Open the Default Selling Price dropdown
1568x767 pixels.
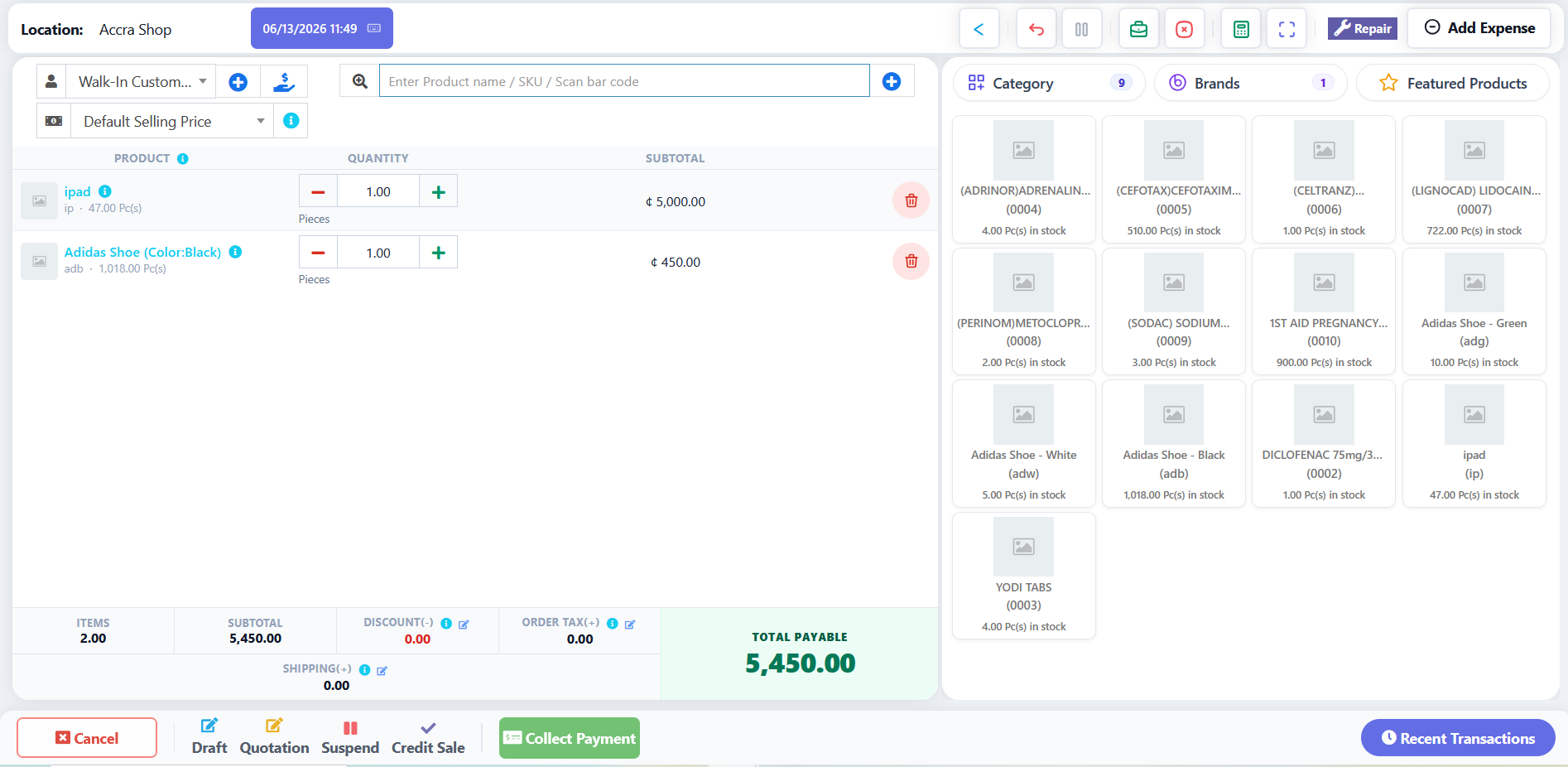(172, 121)
